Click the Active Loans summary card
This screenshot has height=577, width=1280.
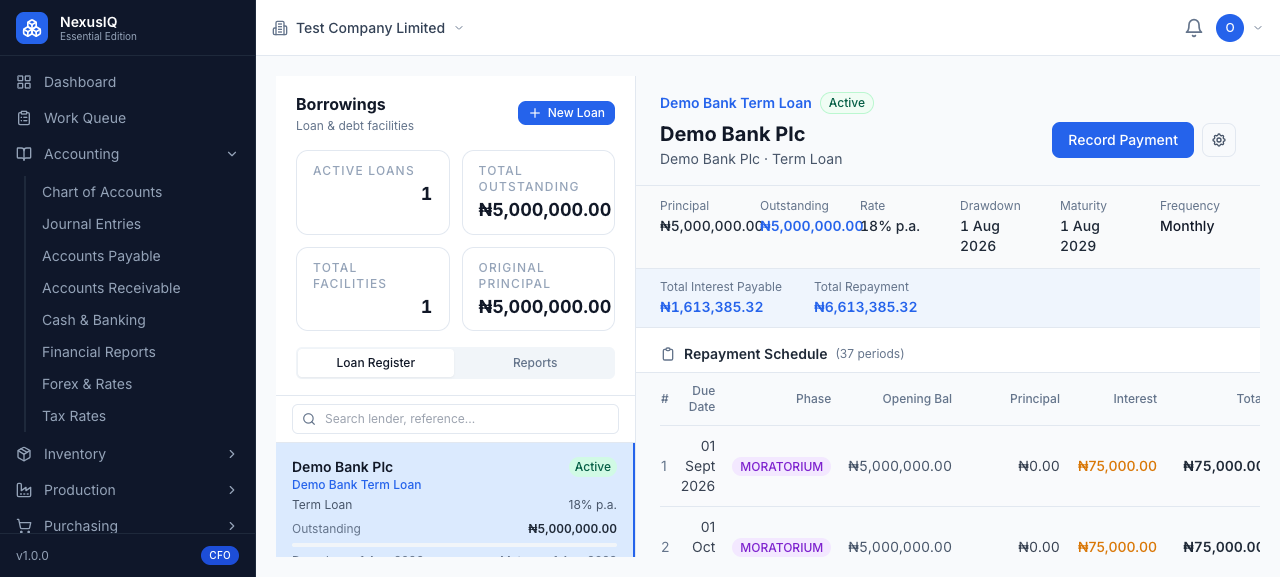(373, 193)
